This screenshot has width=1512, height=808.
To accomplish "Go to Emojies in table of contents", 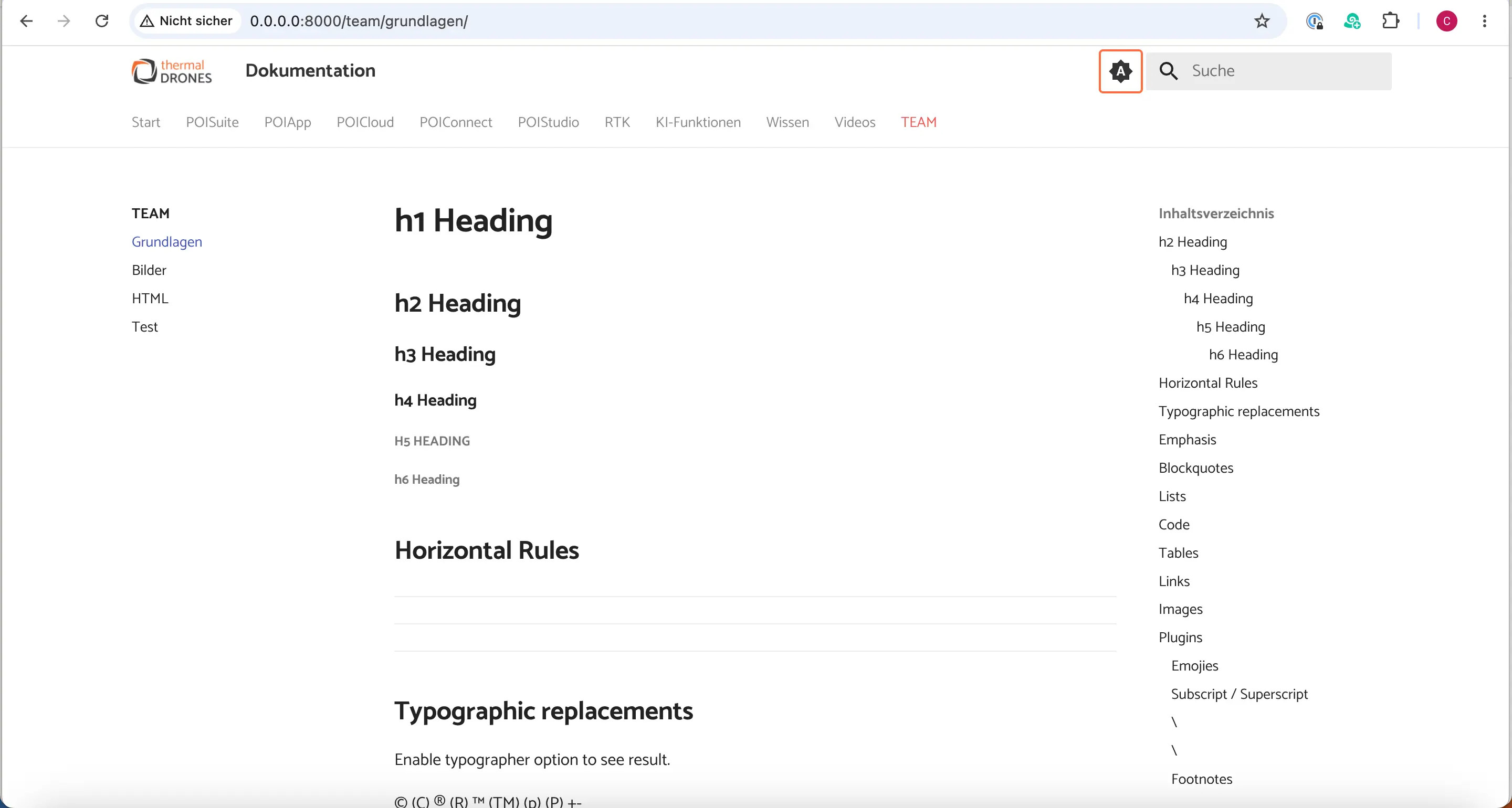I will point(1194,666).
